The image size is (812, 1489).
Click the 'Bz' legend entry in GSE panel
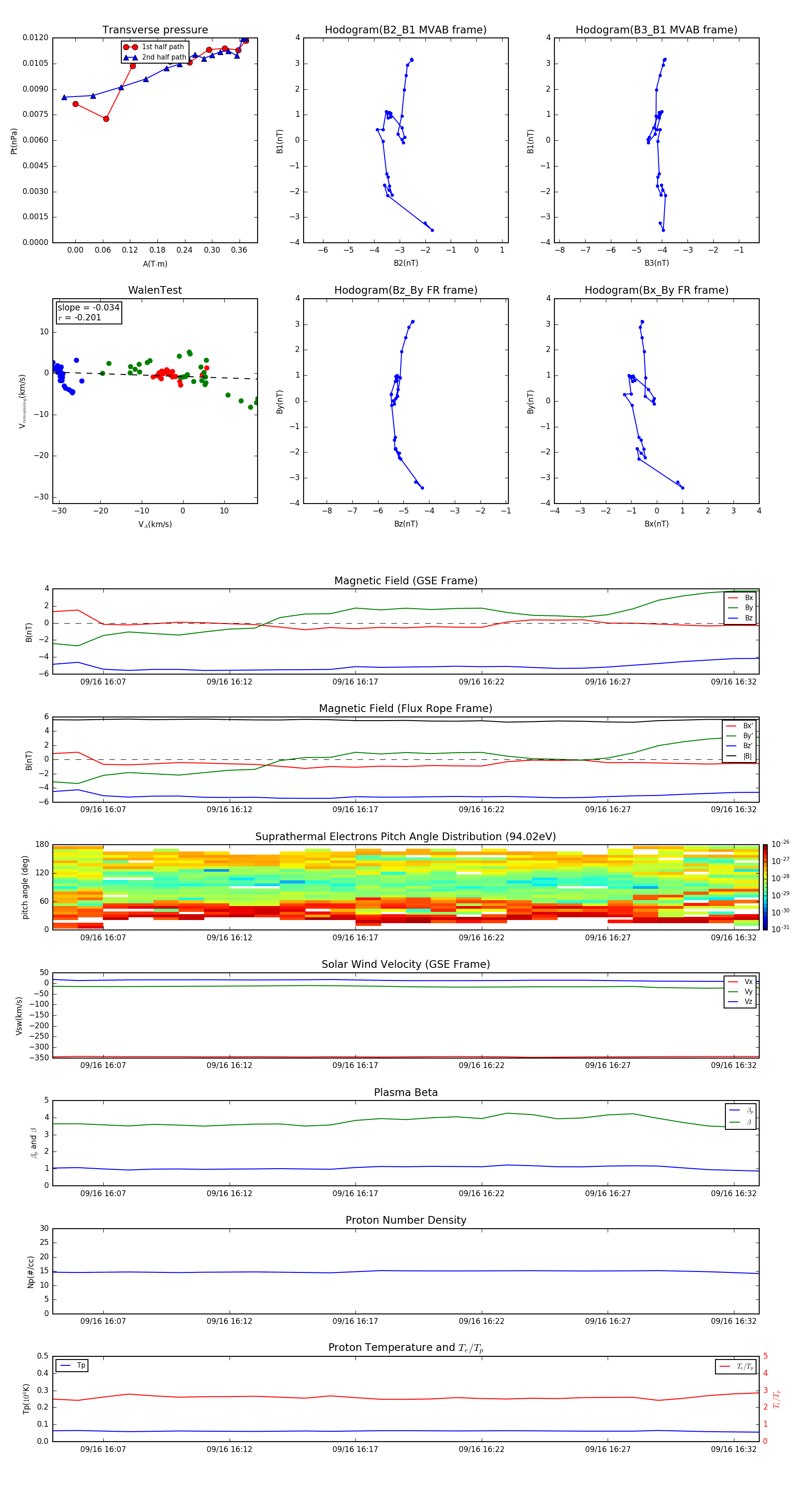[x=740, y=619]
